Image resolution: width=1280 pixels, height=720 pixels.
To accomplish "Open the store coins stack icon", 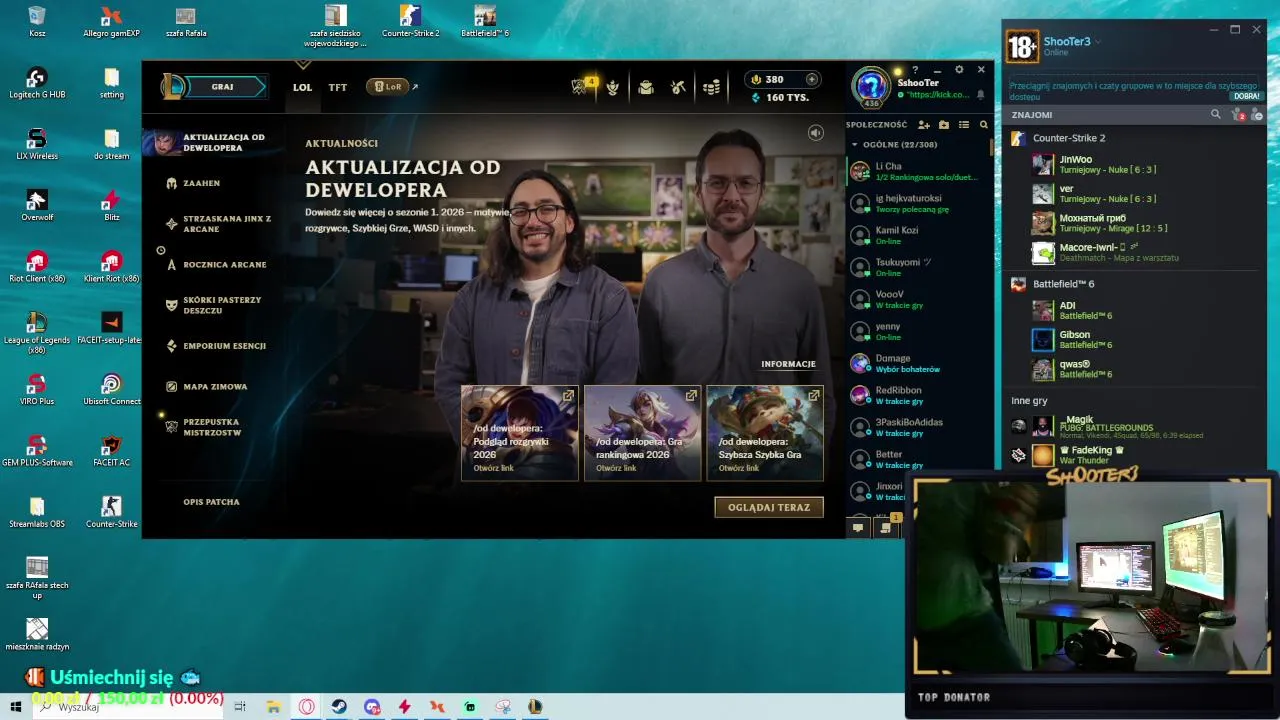I will tap(711, 87).
